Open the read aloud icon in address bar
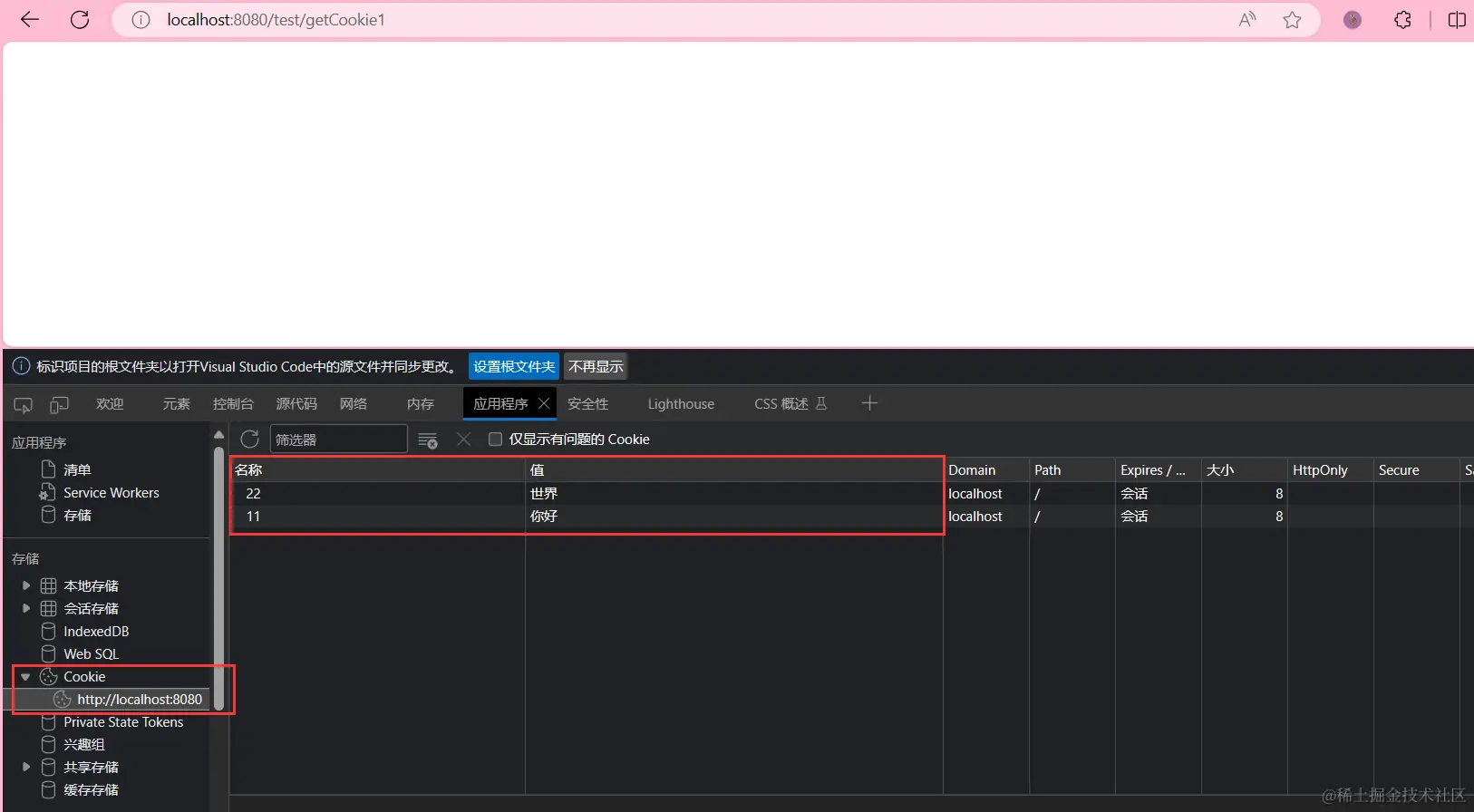Image resolution: width=1474 pixels, height=812 pixels. pos(1247,20)
